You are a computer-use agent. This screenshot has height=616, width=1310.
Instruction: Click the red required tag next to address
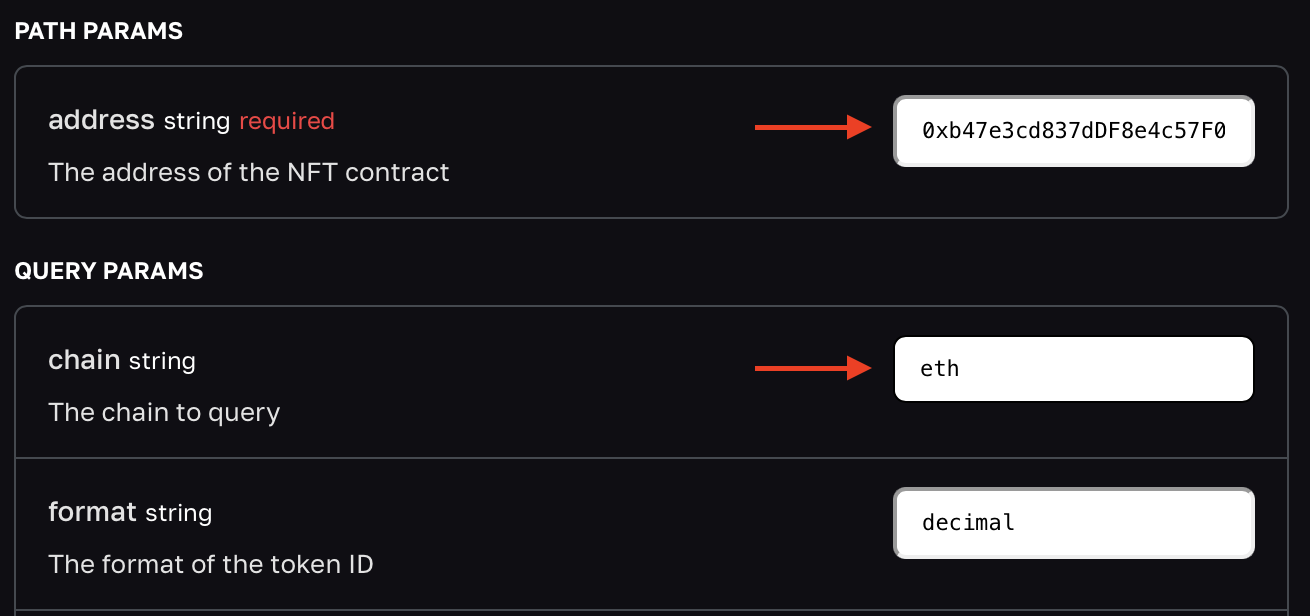pyautogui.click(x=286, y=120)
